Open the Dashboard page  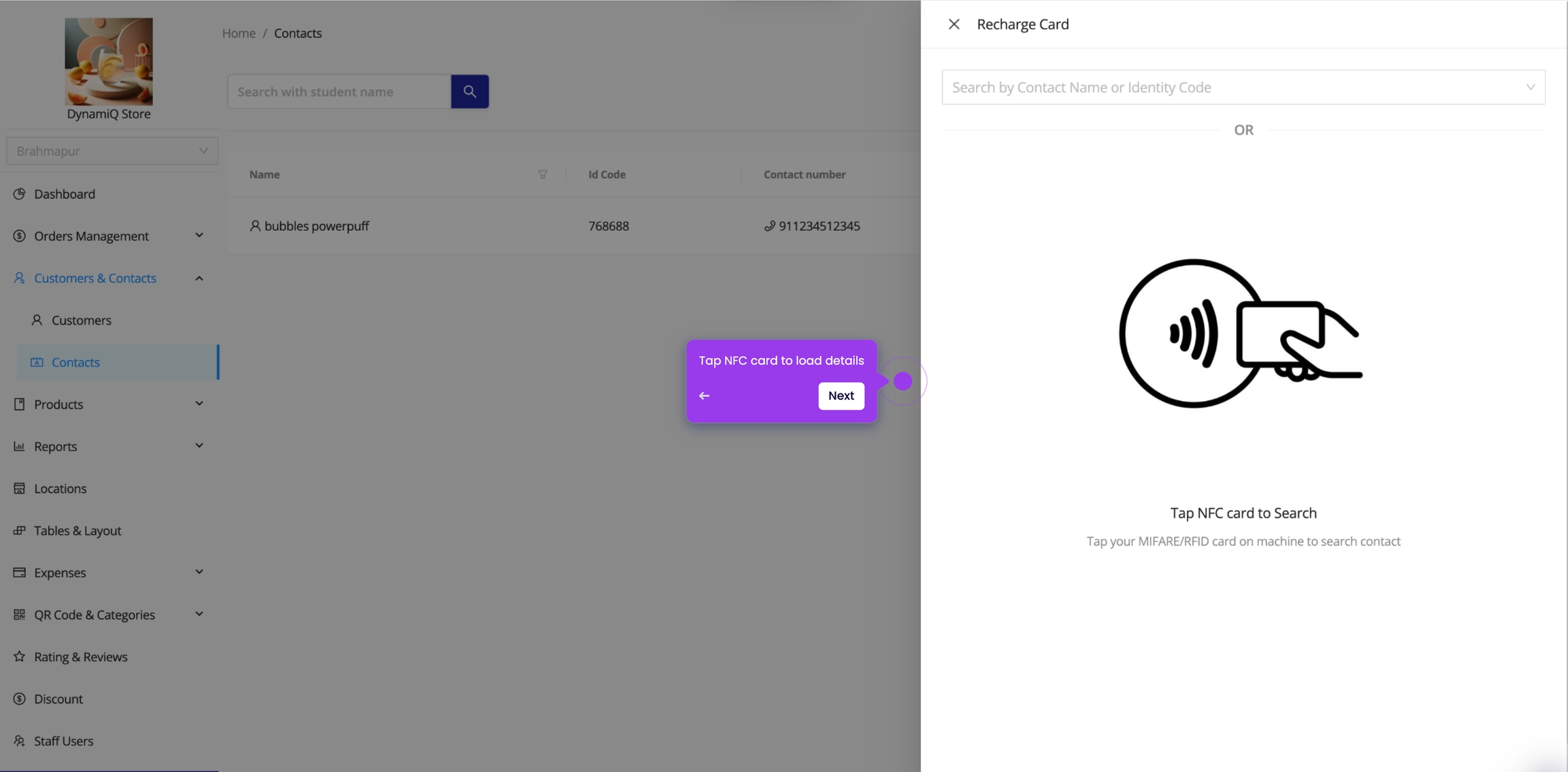click(65, 194)
